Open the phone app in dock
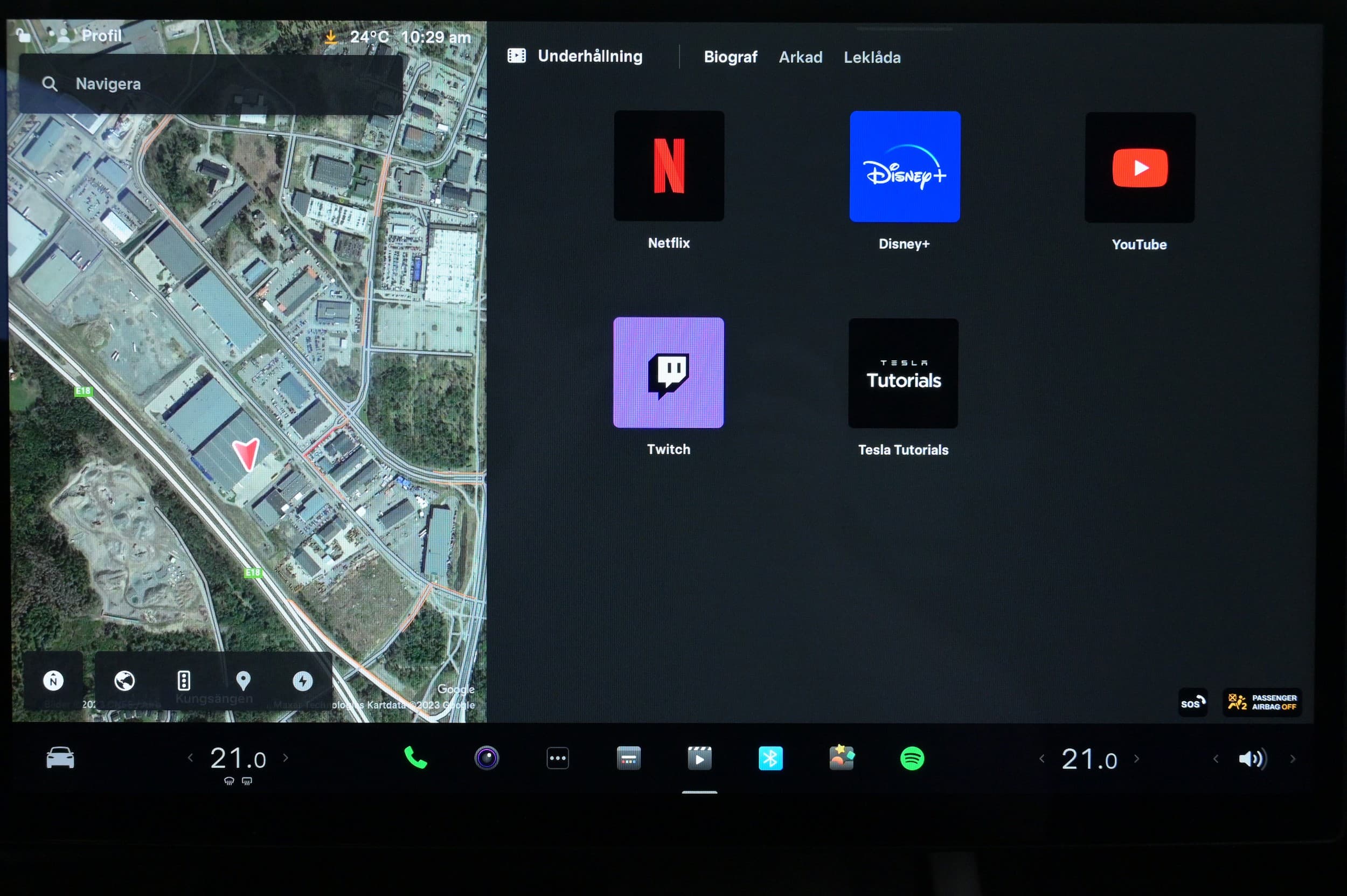The width and height of the screenshot is (1347, 896). point(415,758)
